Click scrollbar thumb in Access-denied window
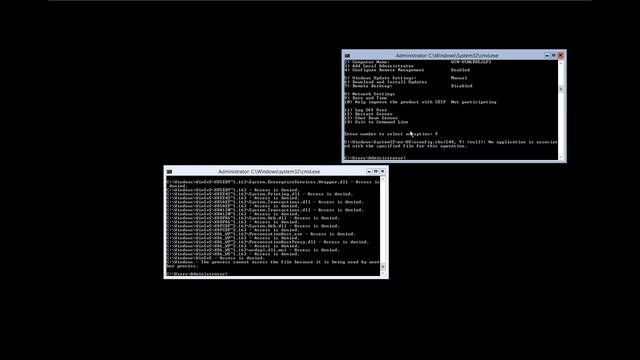This screenshot has height=360, width=640. (x=383, y=267)
